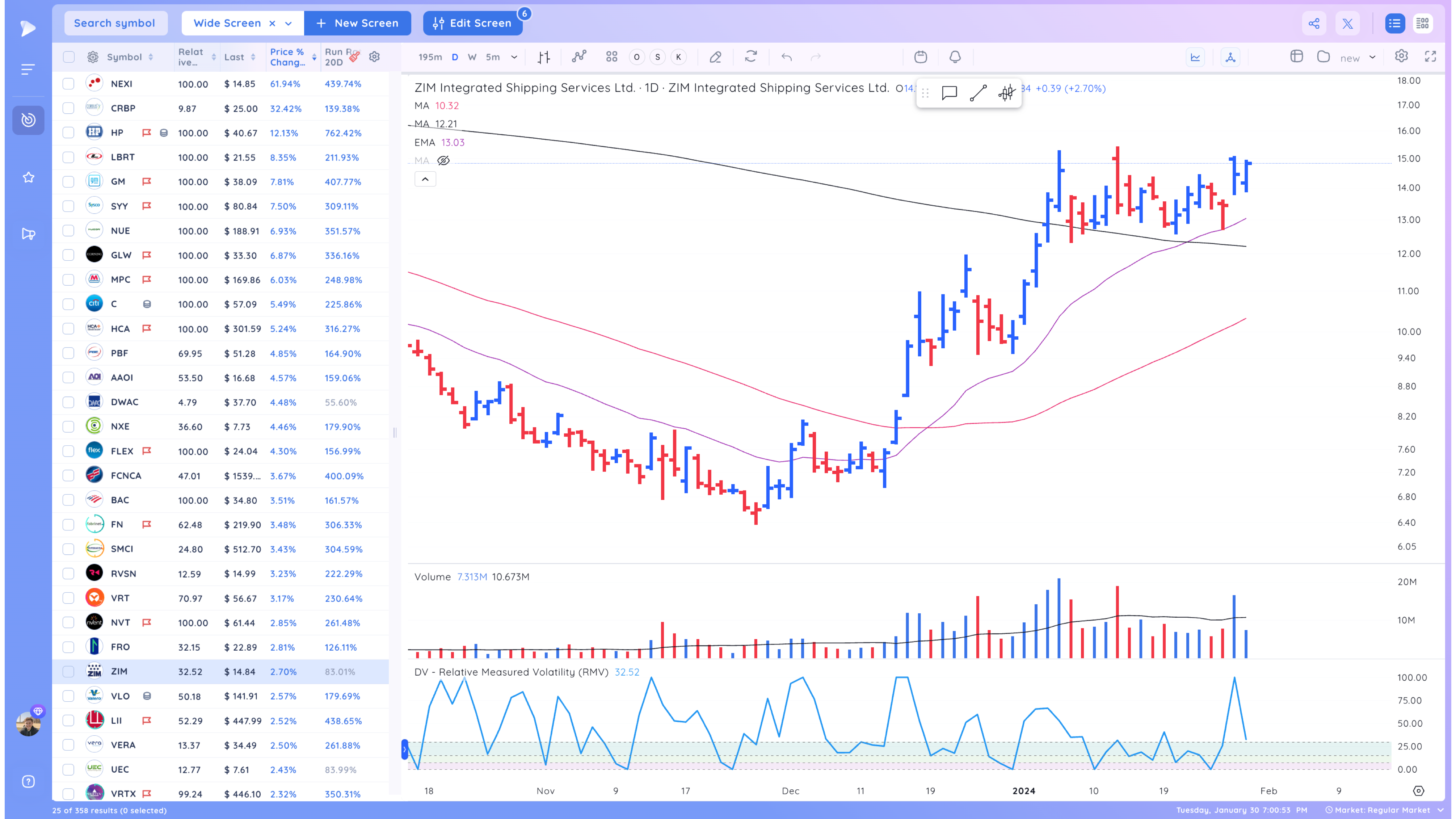
Task: Check the SMCI row checkbox
Action: pyautogui.click(x=68, y=549)
